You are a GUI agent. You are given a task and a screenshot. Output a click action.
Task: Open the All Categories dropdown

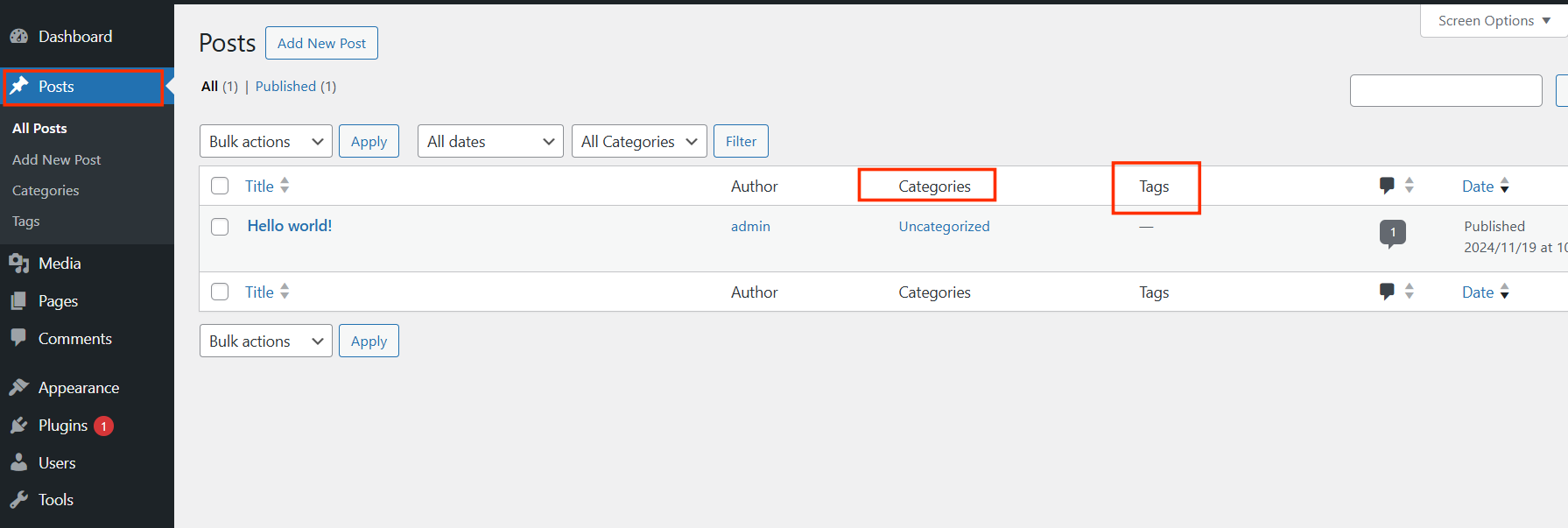638,141
